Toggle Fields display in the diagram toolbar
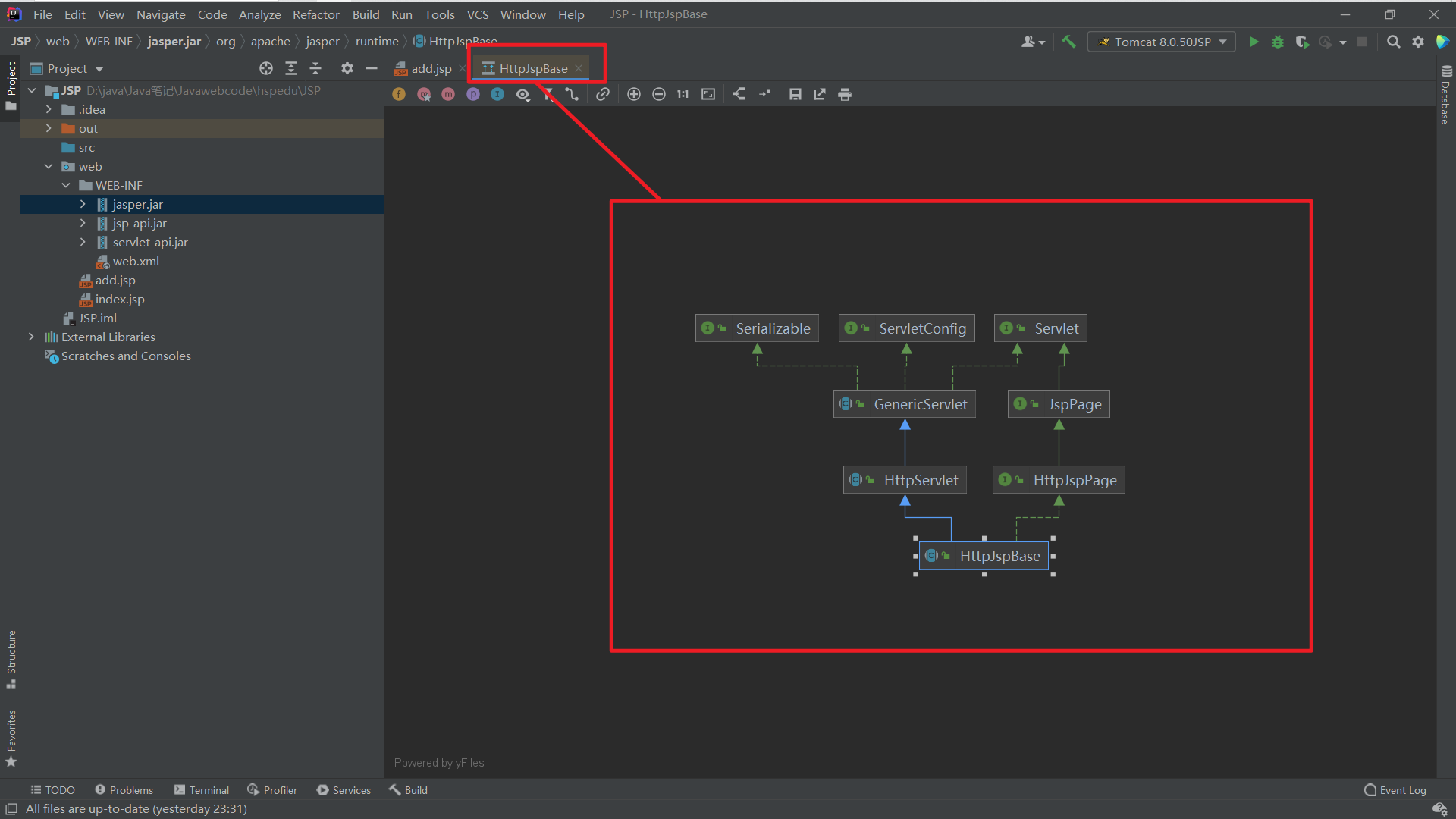Image resolution: width=1456 pixels, height=819 pixels. (399, 94)
